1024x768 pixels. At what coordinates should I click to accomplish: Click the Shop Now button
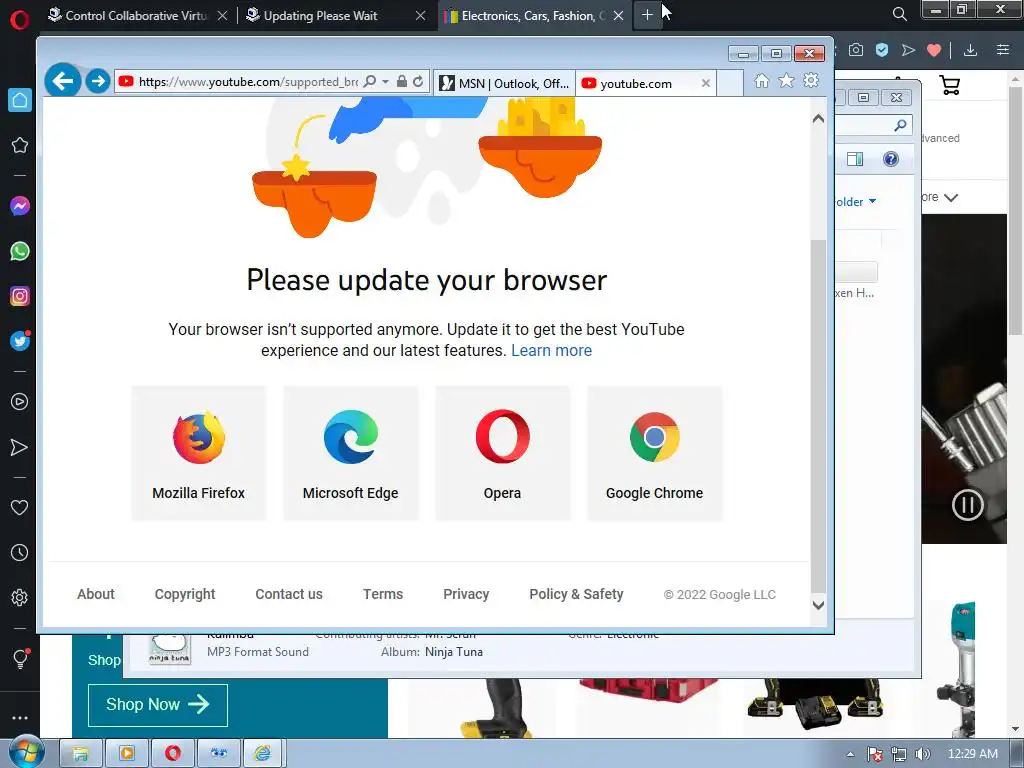tap(157, 705)
